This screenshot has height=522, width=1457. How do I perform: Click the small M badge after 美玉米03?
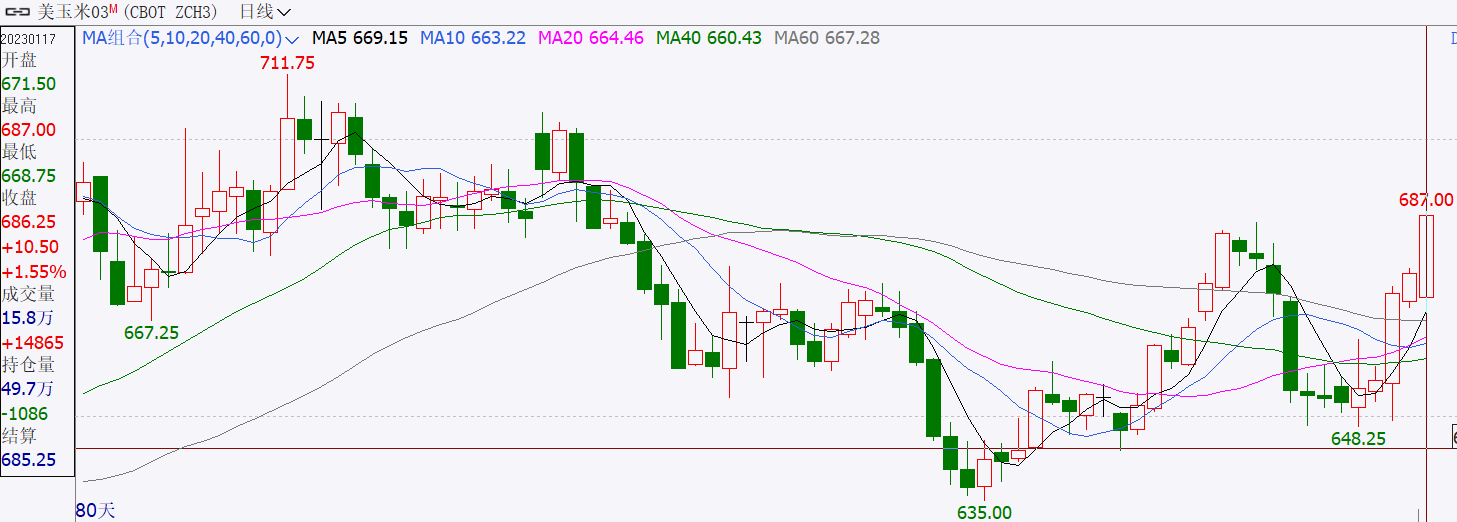click(x=112, y=9)
